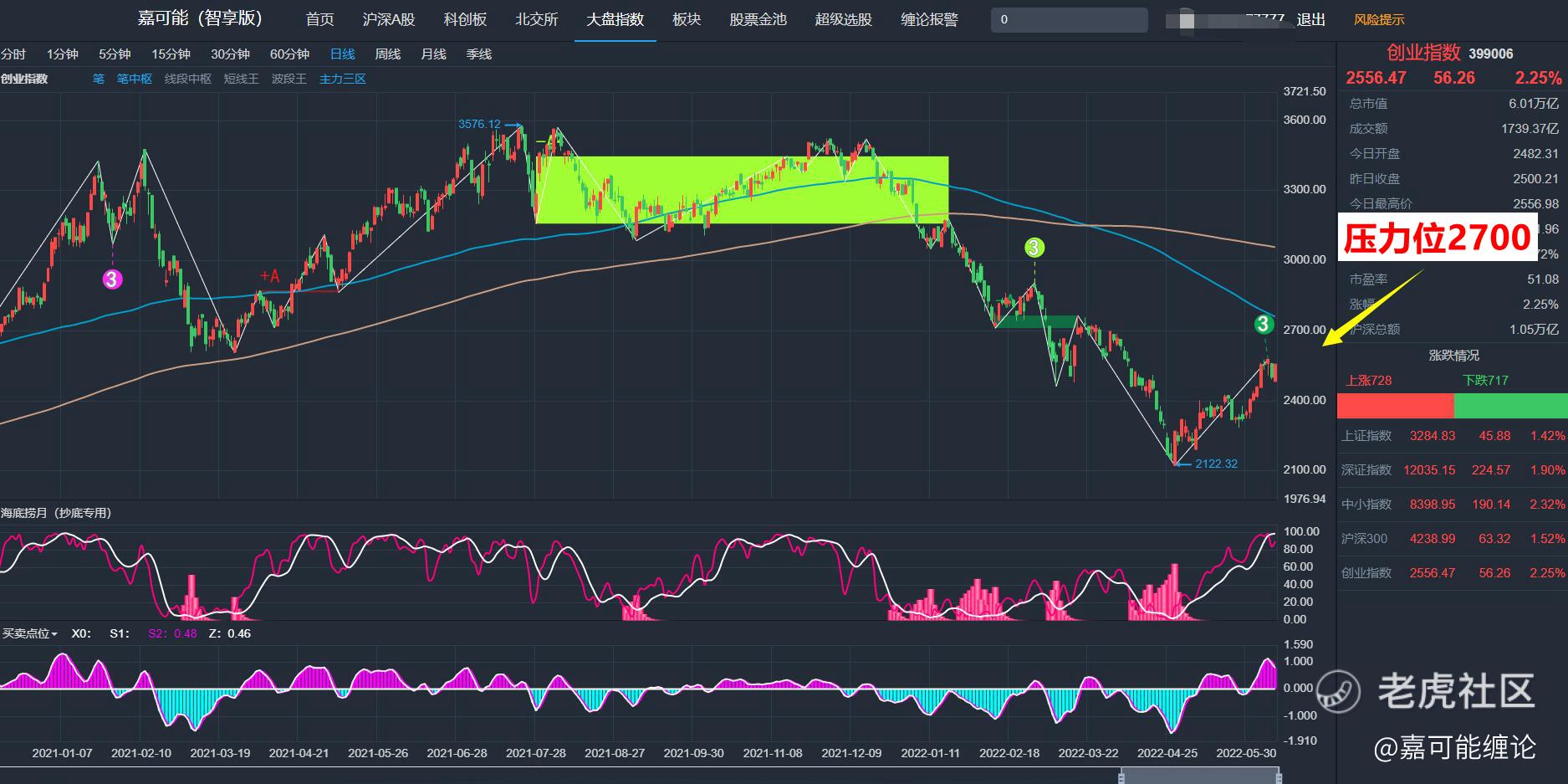The image size is (1568, 784).
Task: Select the 日线 daily period
Action: pyautogui.click(x=342, y=54)
